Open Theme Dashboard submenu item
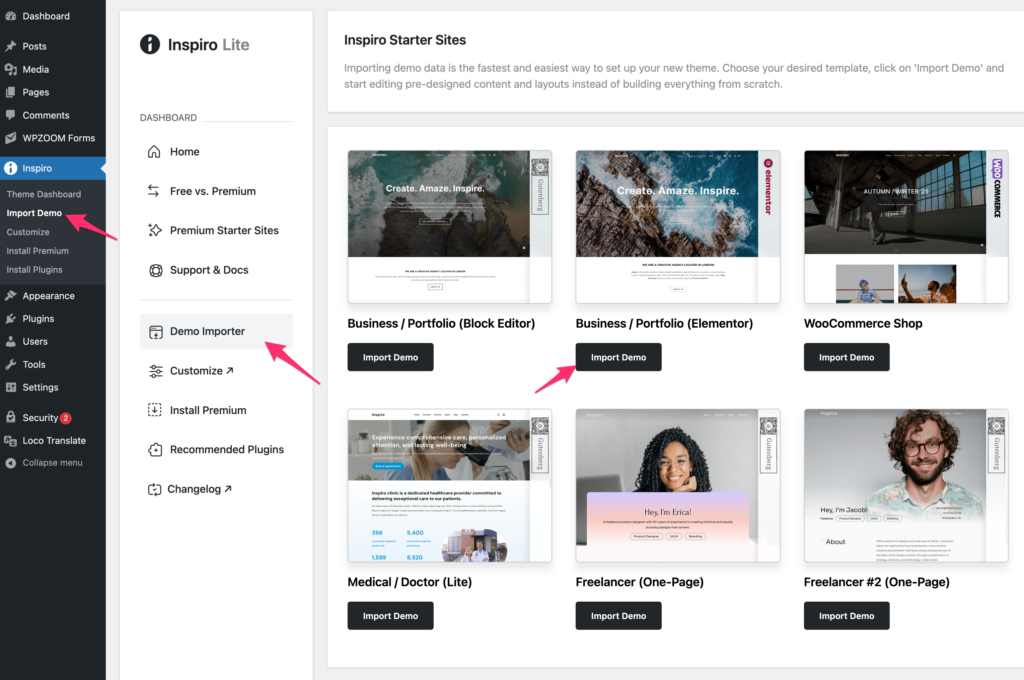Viewport: 1024px width, 680px height. point(44,194)
